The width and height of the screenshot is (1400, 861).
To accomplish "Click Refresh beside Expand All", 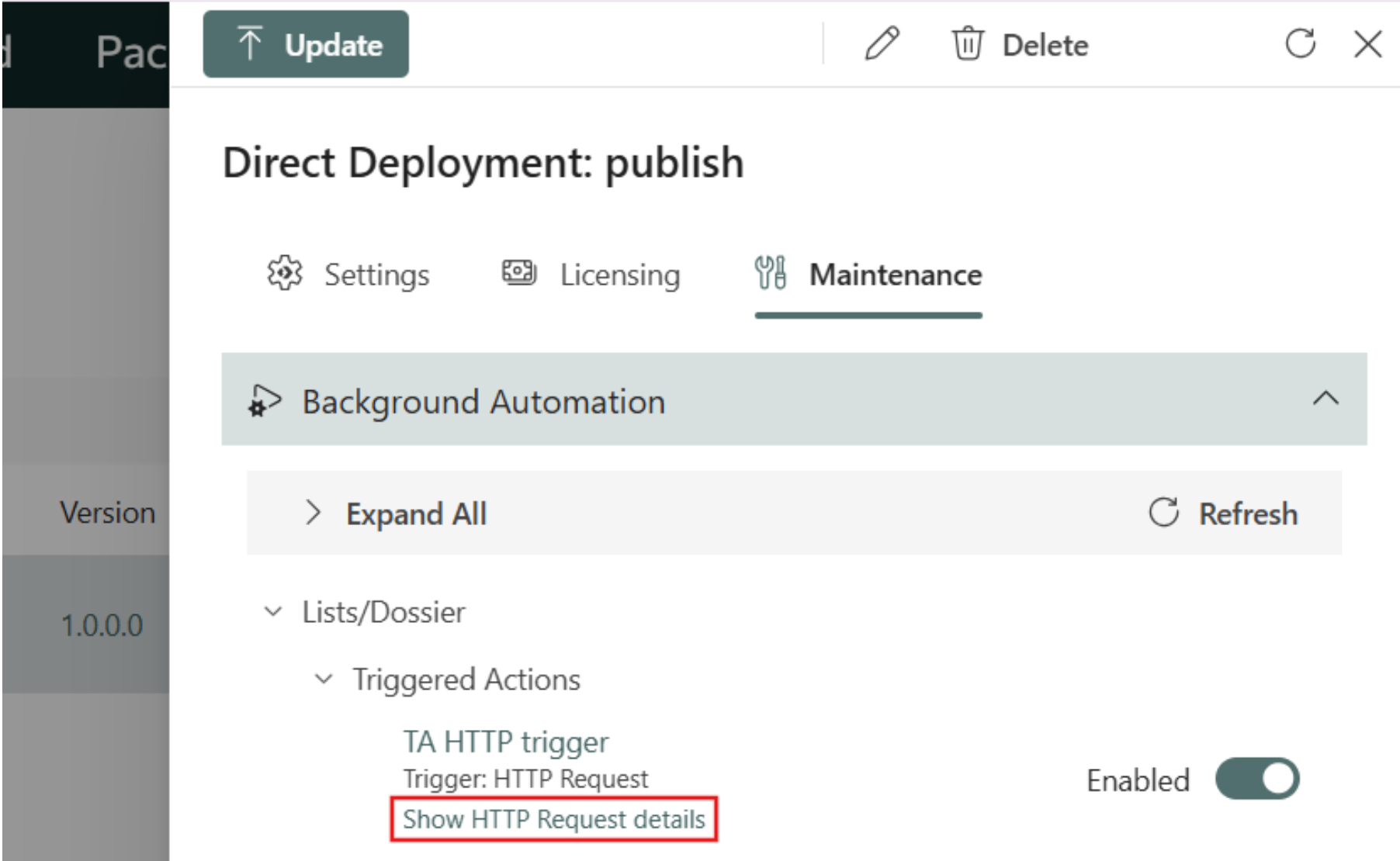I will pyautogui.click(x=1223, y=513).
